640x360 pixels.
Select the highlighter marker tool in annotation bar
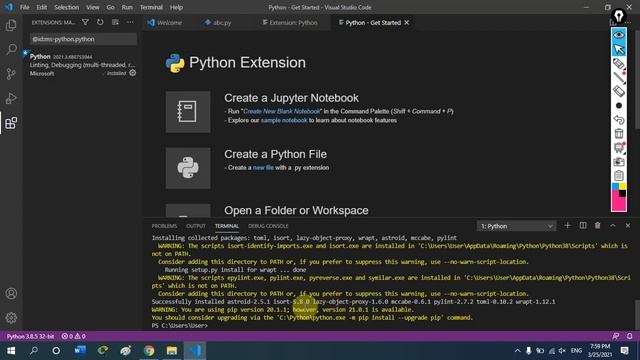[x=619, y=63]
